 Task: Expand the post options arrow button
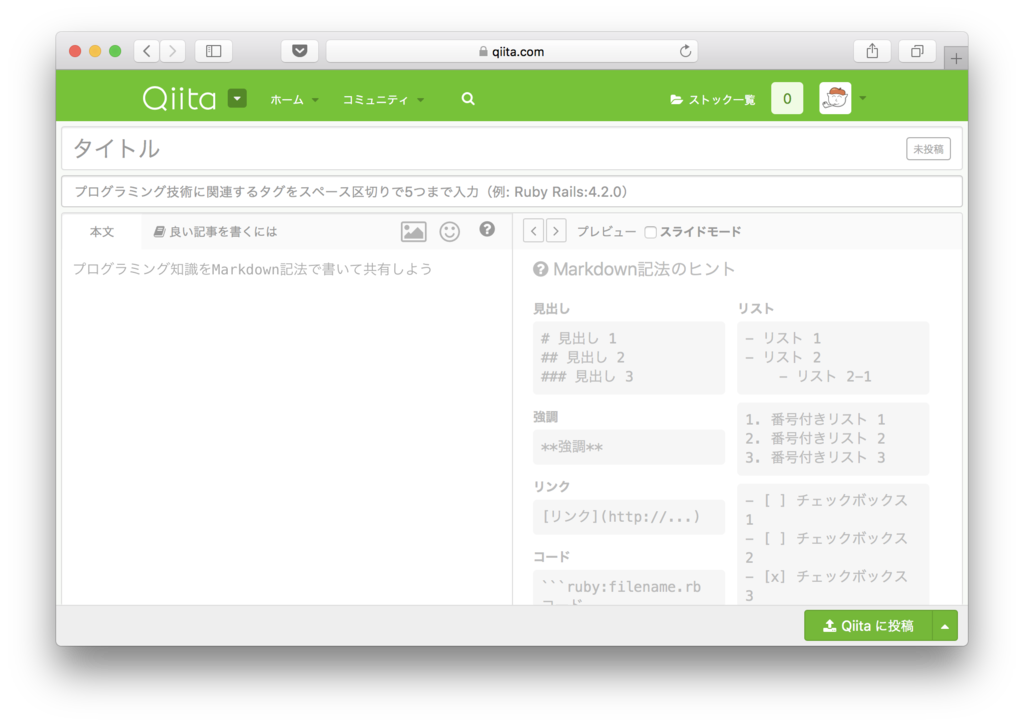coord(945,625)
